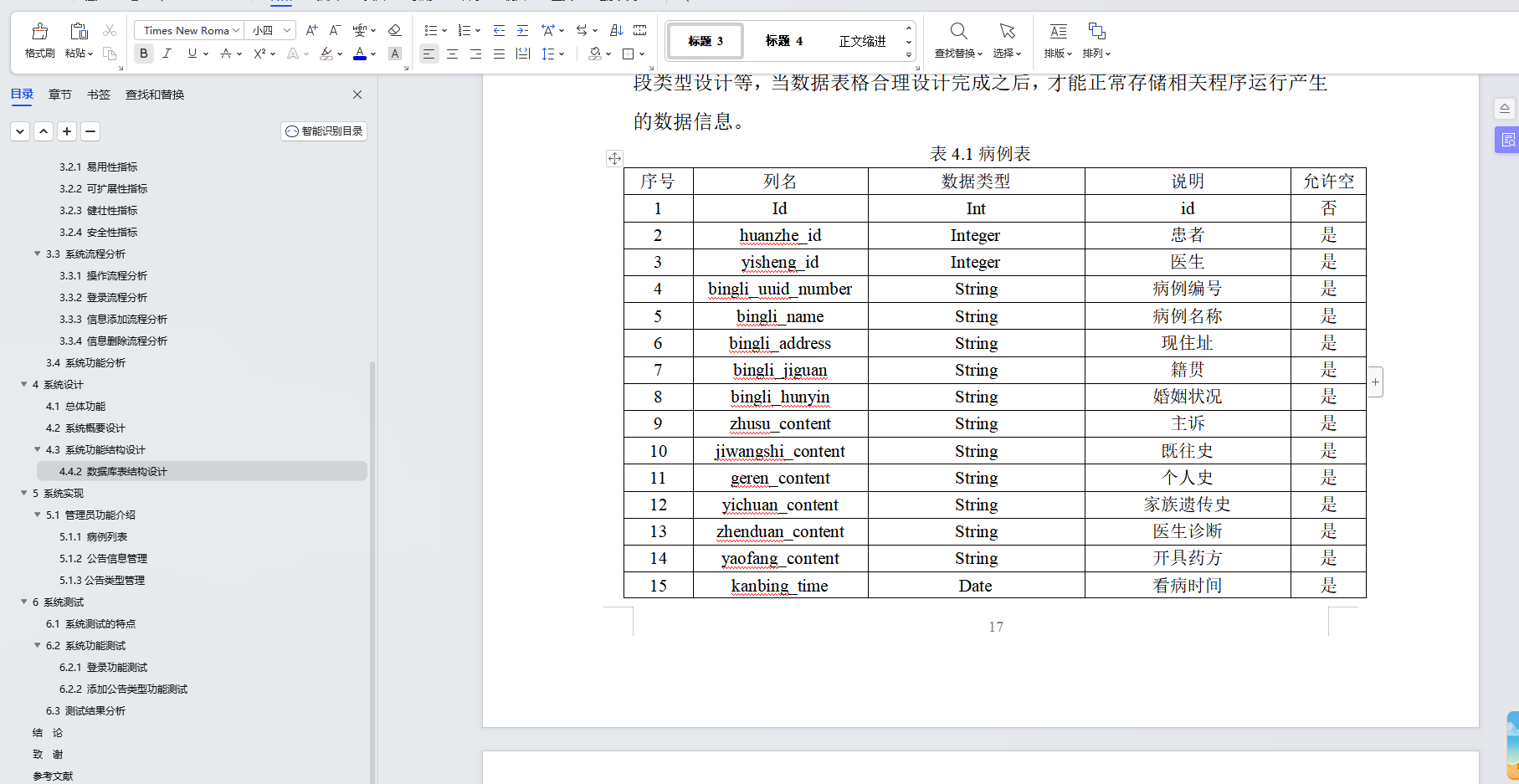The height and width of the screenshot is (784, 1519).
Task: Click the Format Painter (格式刷) icon
Action: pos(39,32)
